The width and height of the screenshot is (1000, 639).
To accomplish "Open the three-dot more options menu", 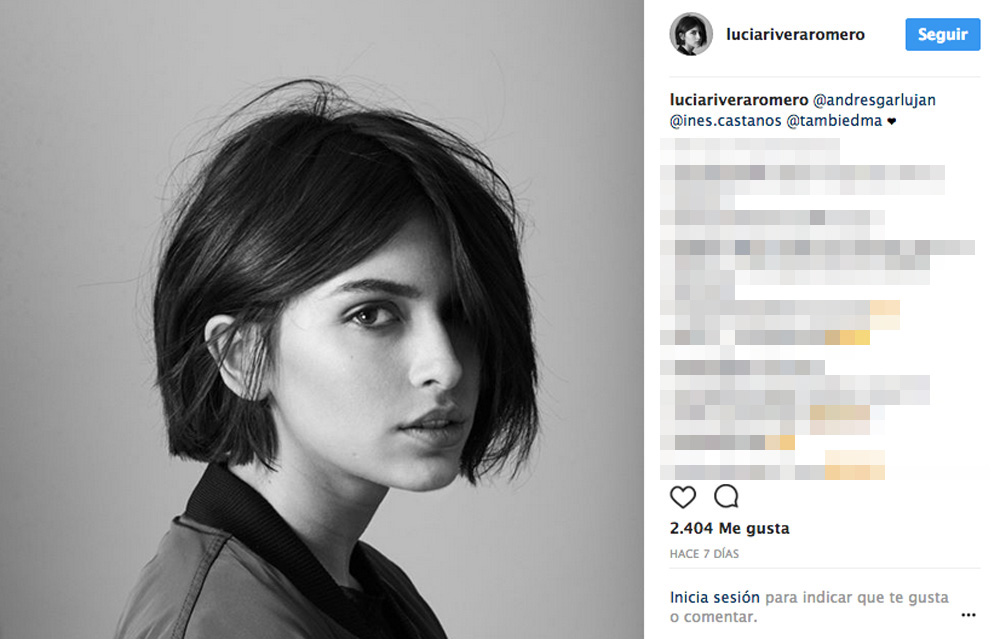I will coord(968,615).
